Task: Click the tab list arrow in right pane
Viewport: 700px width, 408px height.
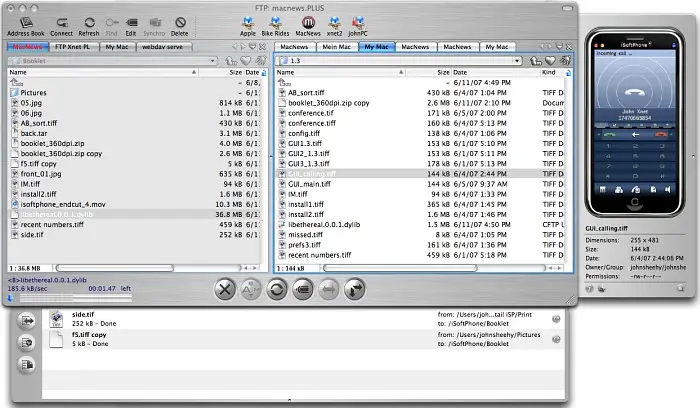Action: coord(559,46)
